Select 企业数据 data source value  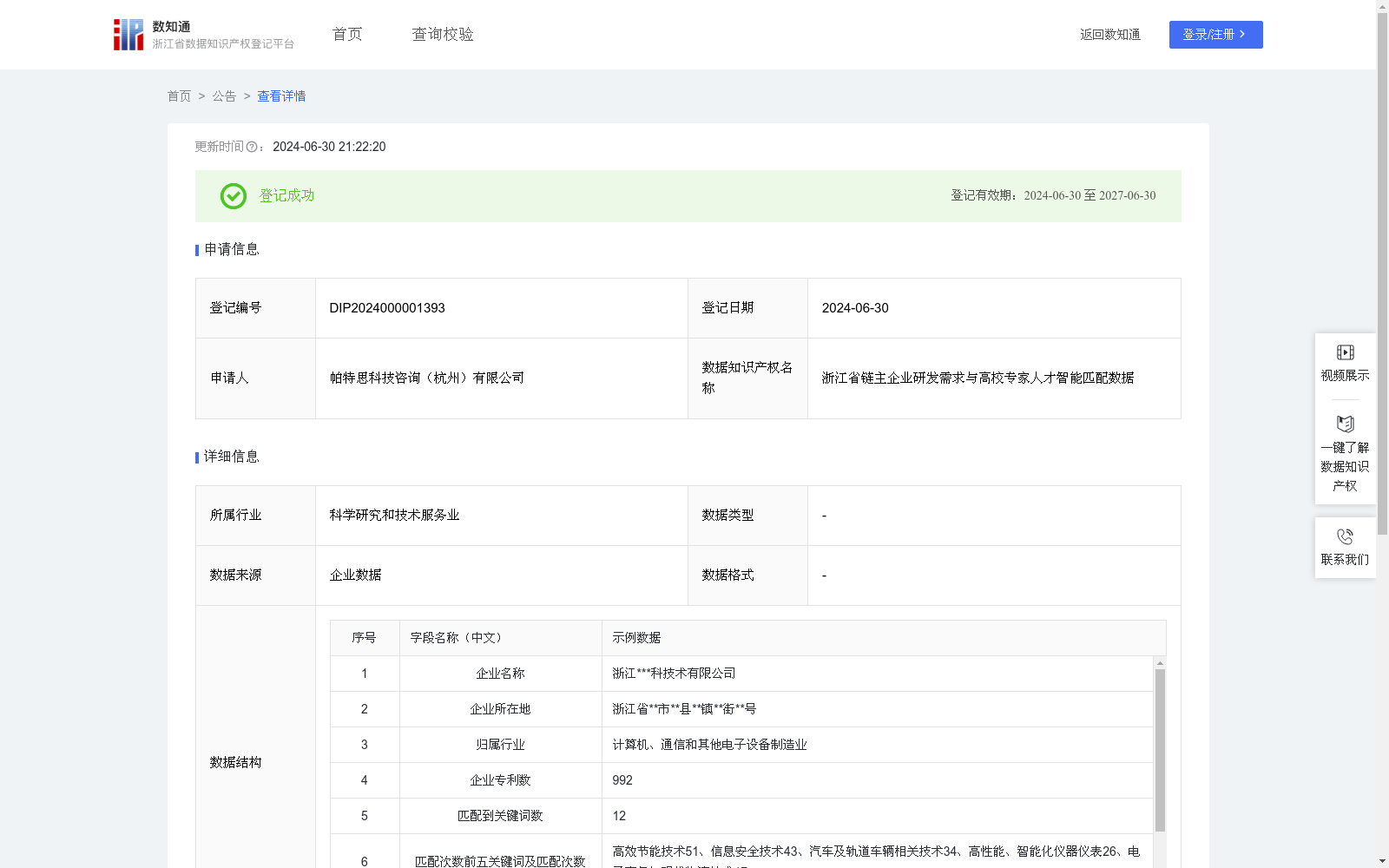355,575
